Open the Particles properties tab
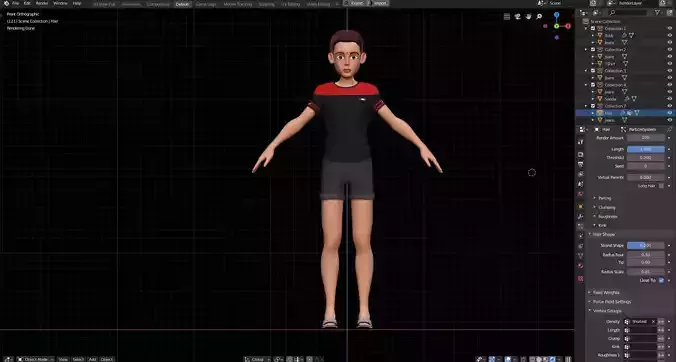The width and height of the screenshot is (676, 362). 580,226
